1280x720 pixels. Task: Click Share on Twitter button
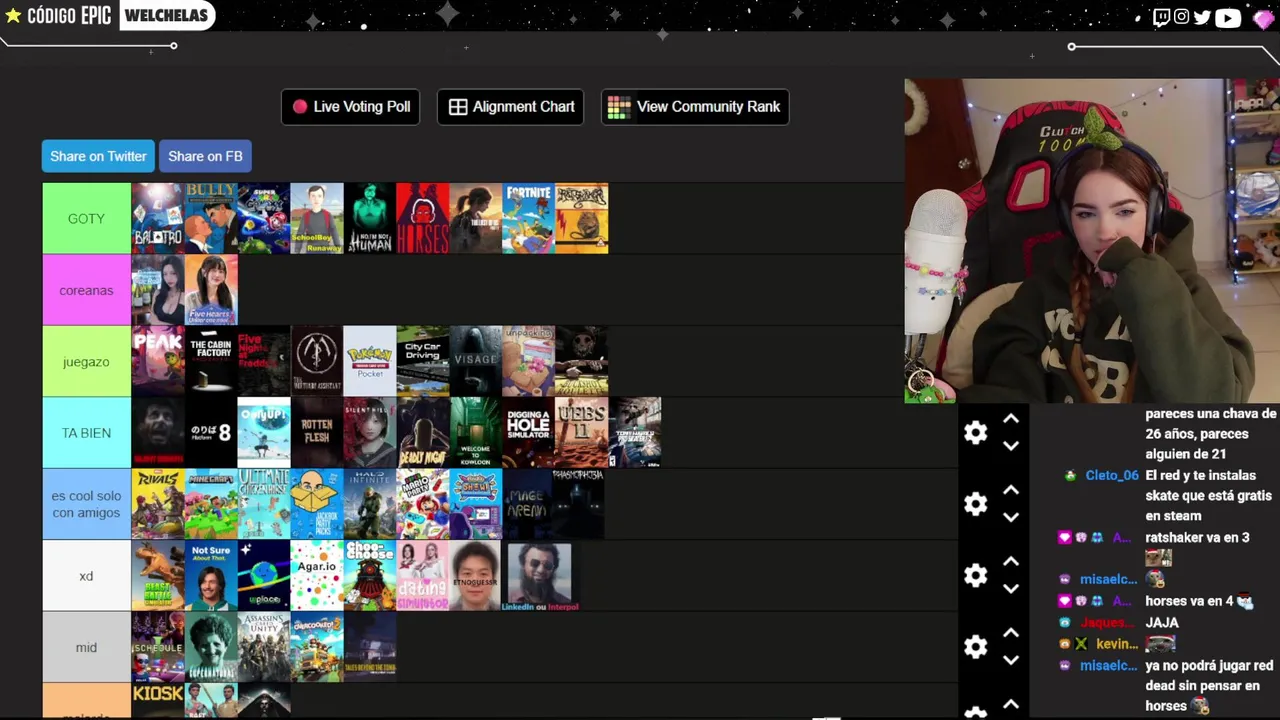click(98, 156)
